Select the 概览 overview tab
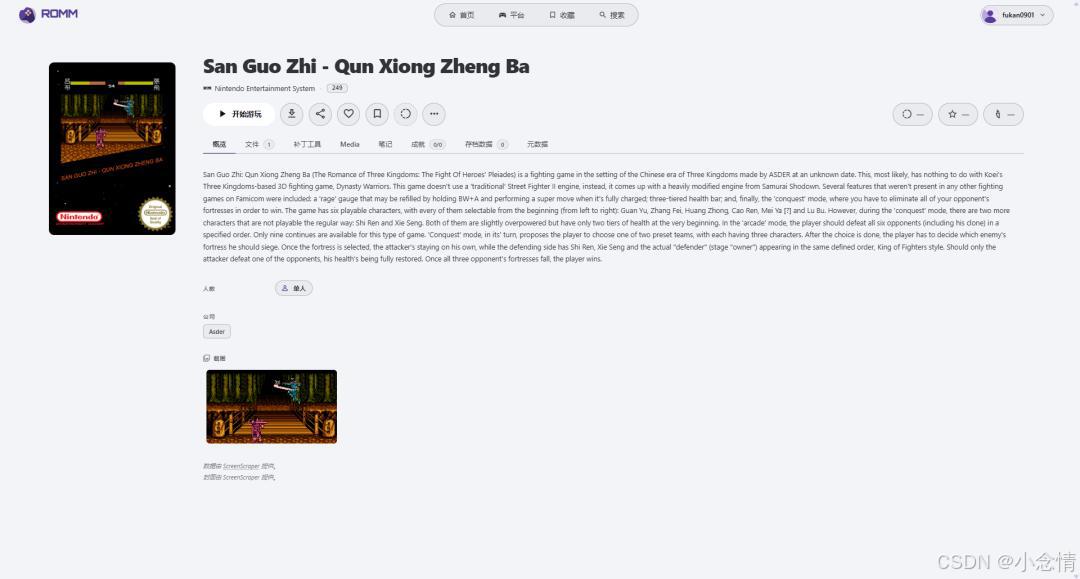This screenshot has width=1080, height=579. [219, 145]
